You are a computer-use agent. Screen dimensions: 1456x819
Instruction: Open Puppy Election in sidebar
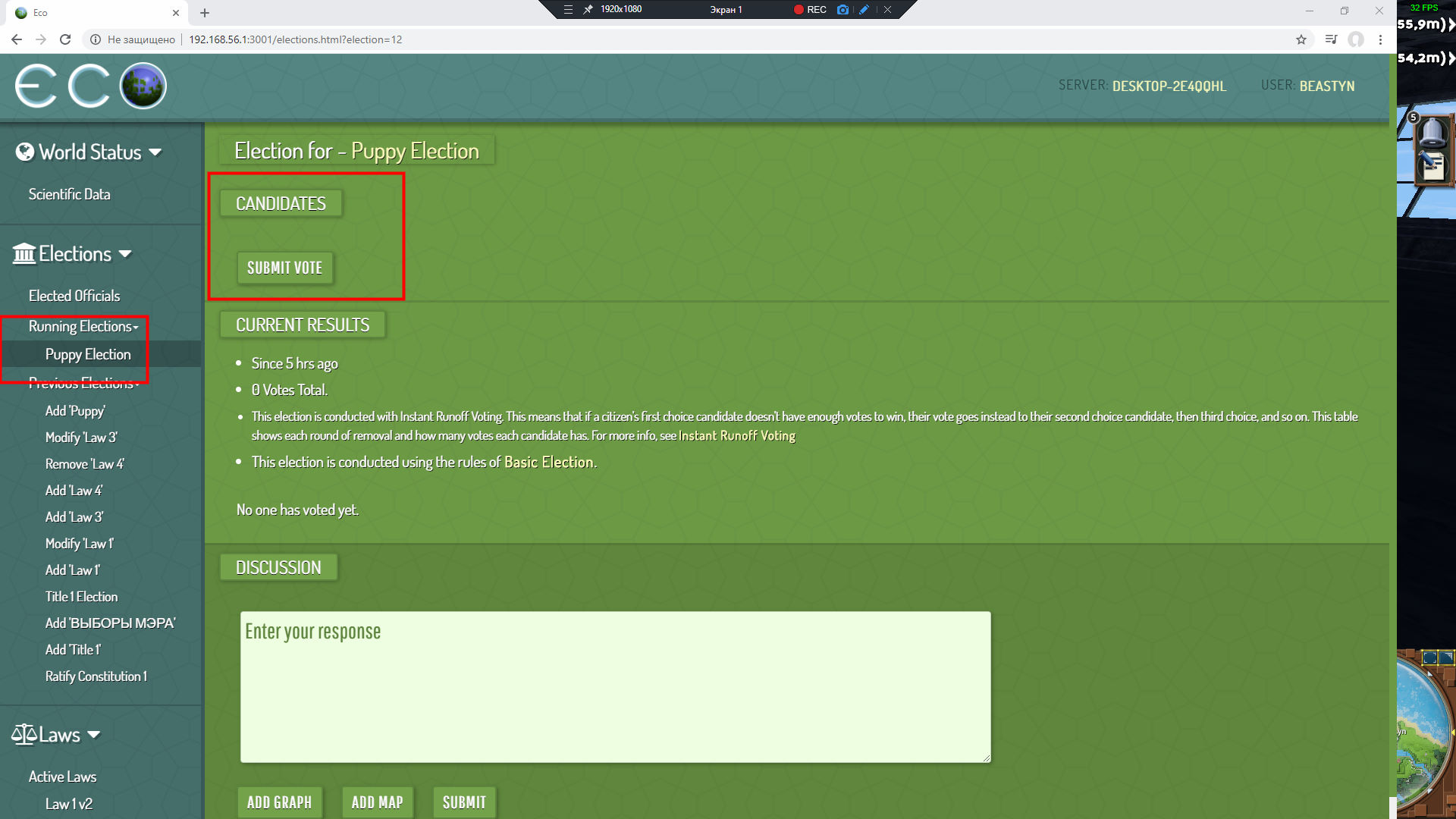coord(88,354)
